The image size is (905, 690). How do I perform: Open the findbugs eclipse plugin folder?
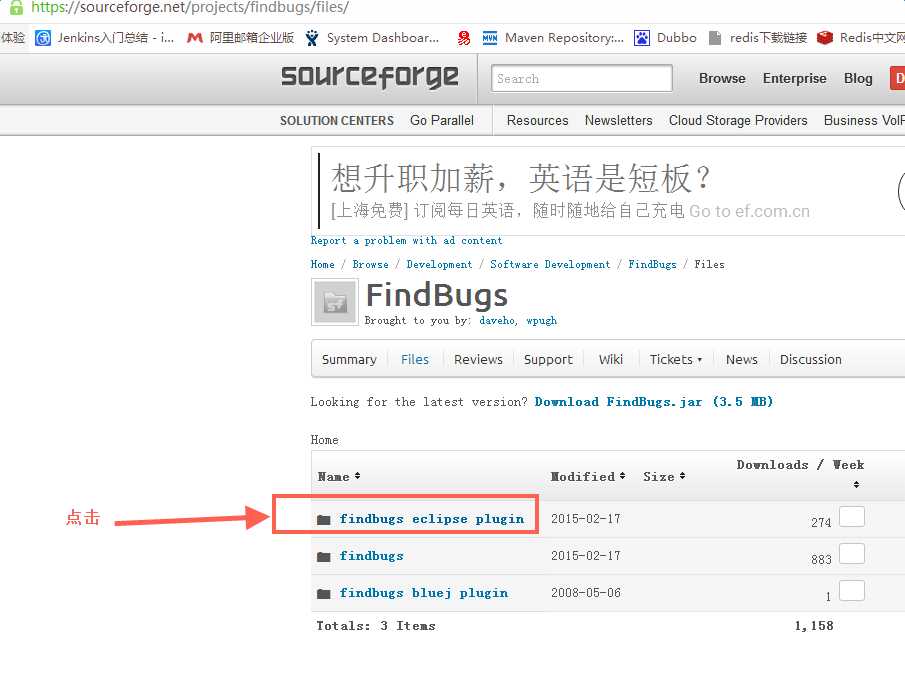tap(432, 519)
